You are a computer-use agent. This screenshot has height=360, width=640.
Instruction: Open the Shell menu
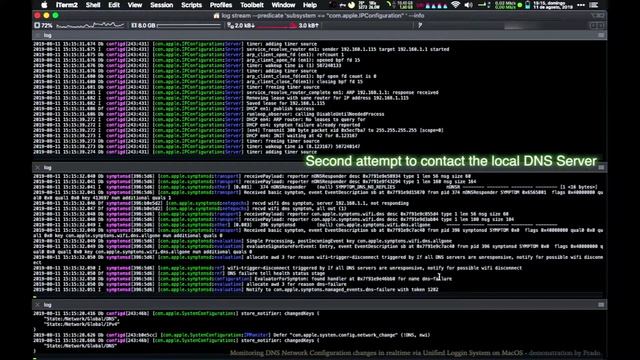pos(93,5)
